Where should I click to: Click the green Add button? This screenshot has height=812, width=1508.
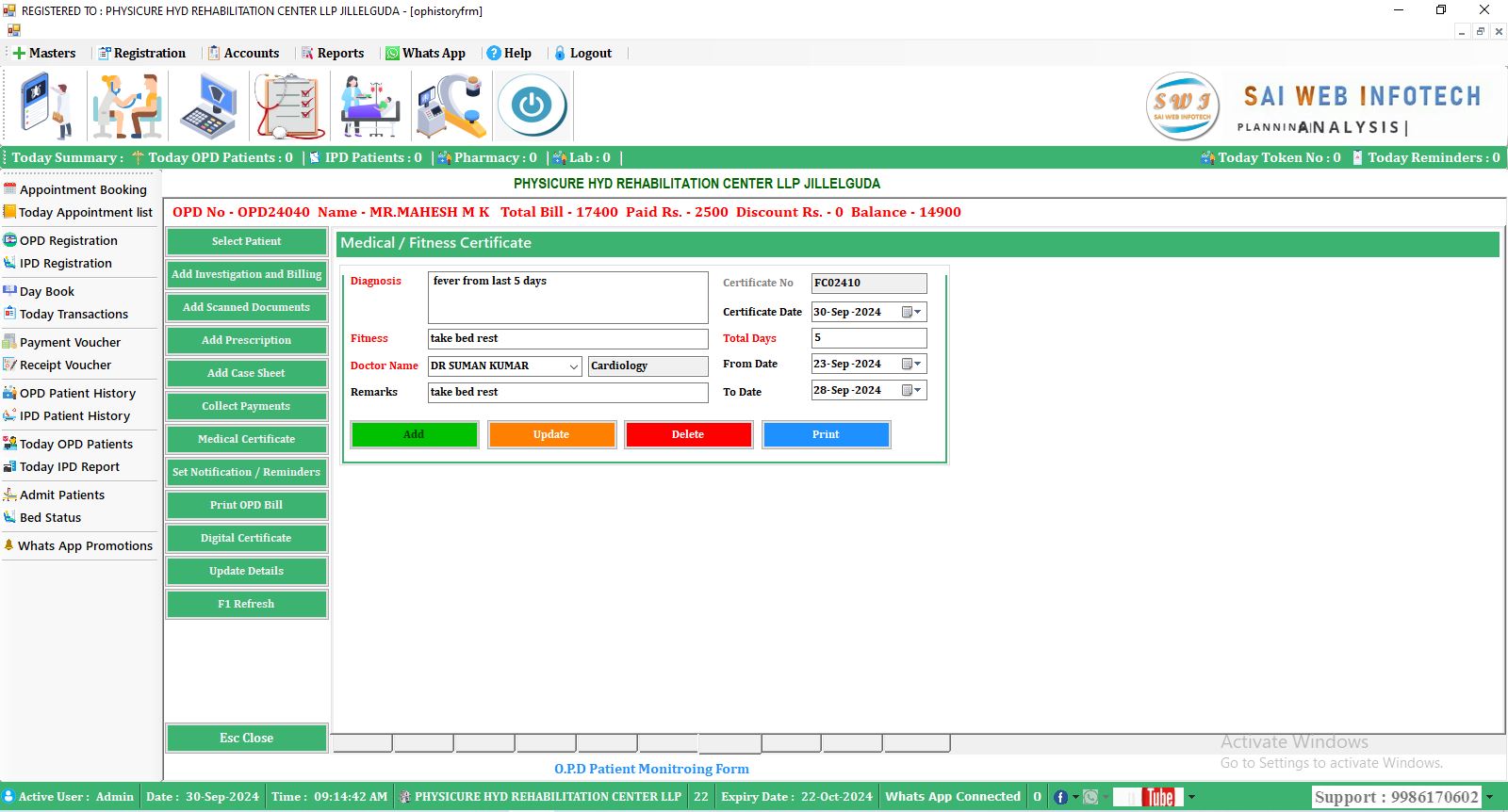(x=414, y=434)
